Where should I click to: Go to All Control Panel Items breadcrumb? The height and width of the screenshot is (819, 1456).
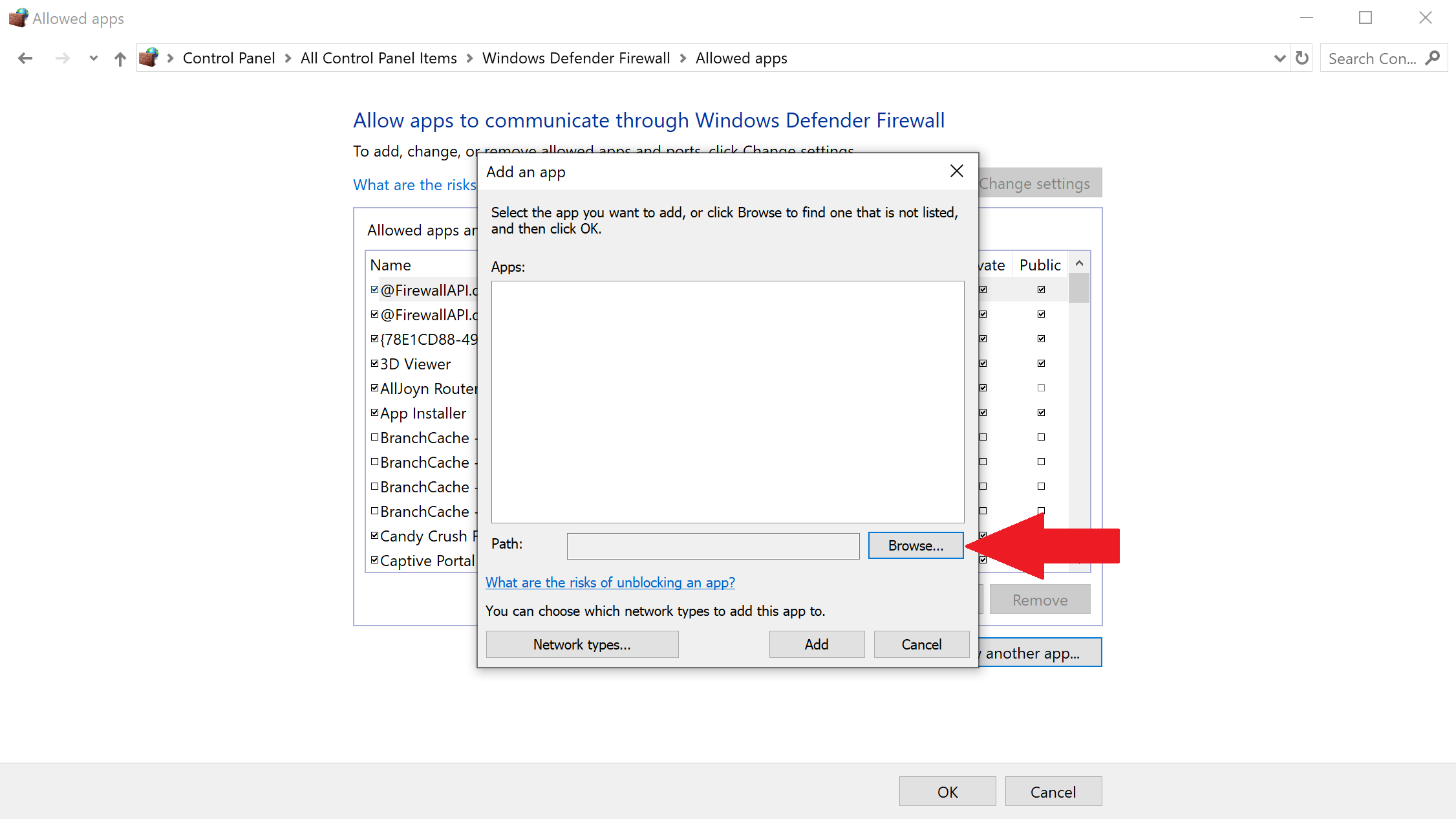(x=378, y=58)
